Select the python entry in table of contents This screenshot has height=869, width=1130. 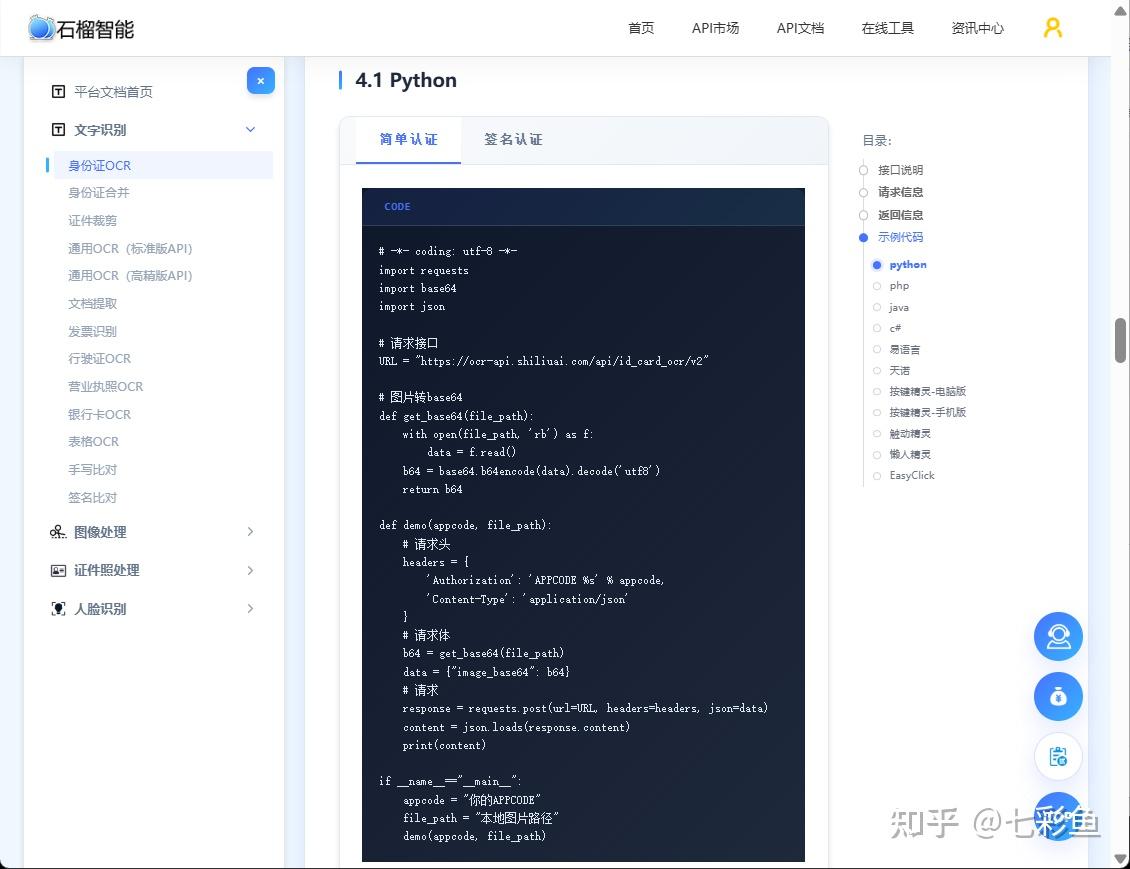click(x=907, y=264)
